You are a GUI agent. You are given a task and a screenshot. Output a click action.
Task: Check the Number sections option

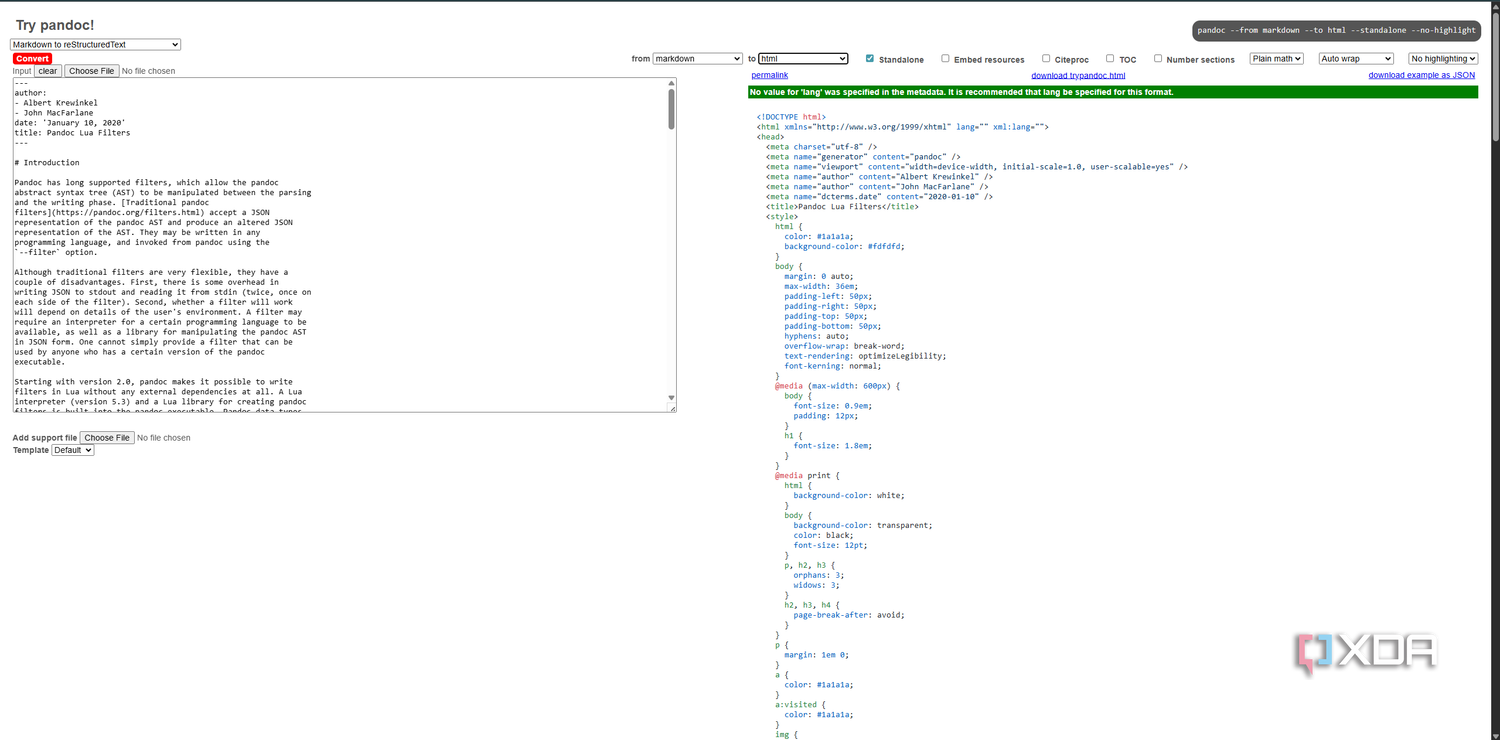point(1158,59)
